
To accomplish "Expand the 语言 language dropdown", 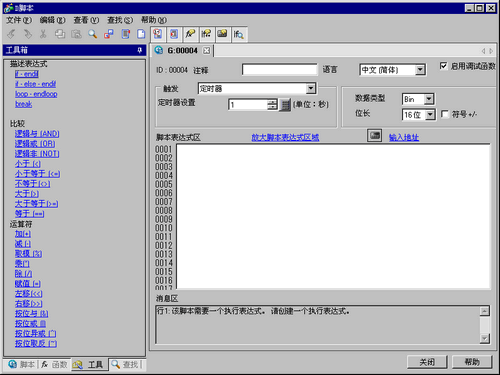I will coord(420,70).
